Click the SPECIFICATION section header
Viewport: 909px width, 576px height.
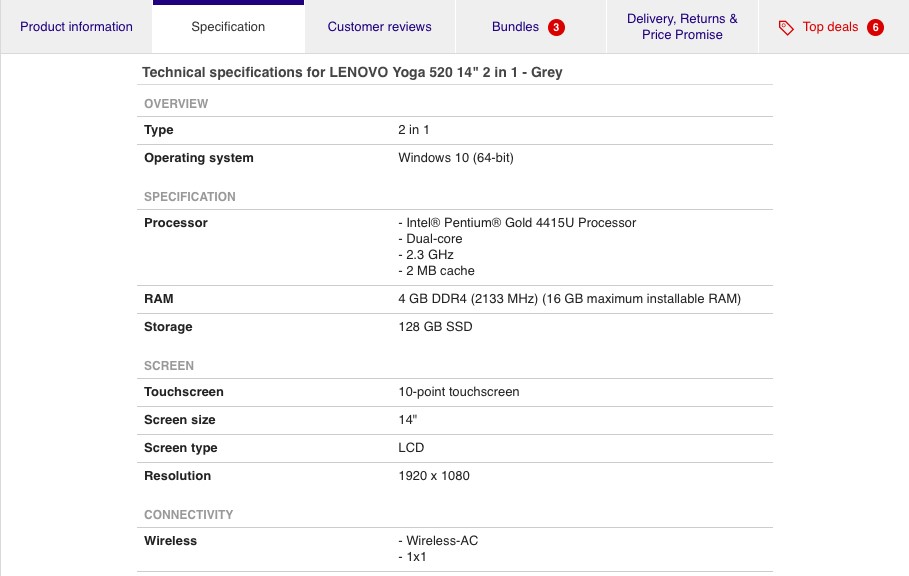click(190, 196)
